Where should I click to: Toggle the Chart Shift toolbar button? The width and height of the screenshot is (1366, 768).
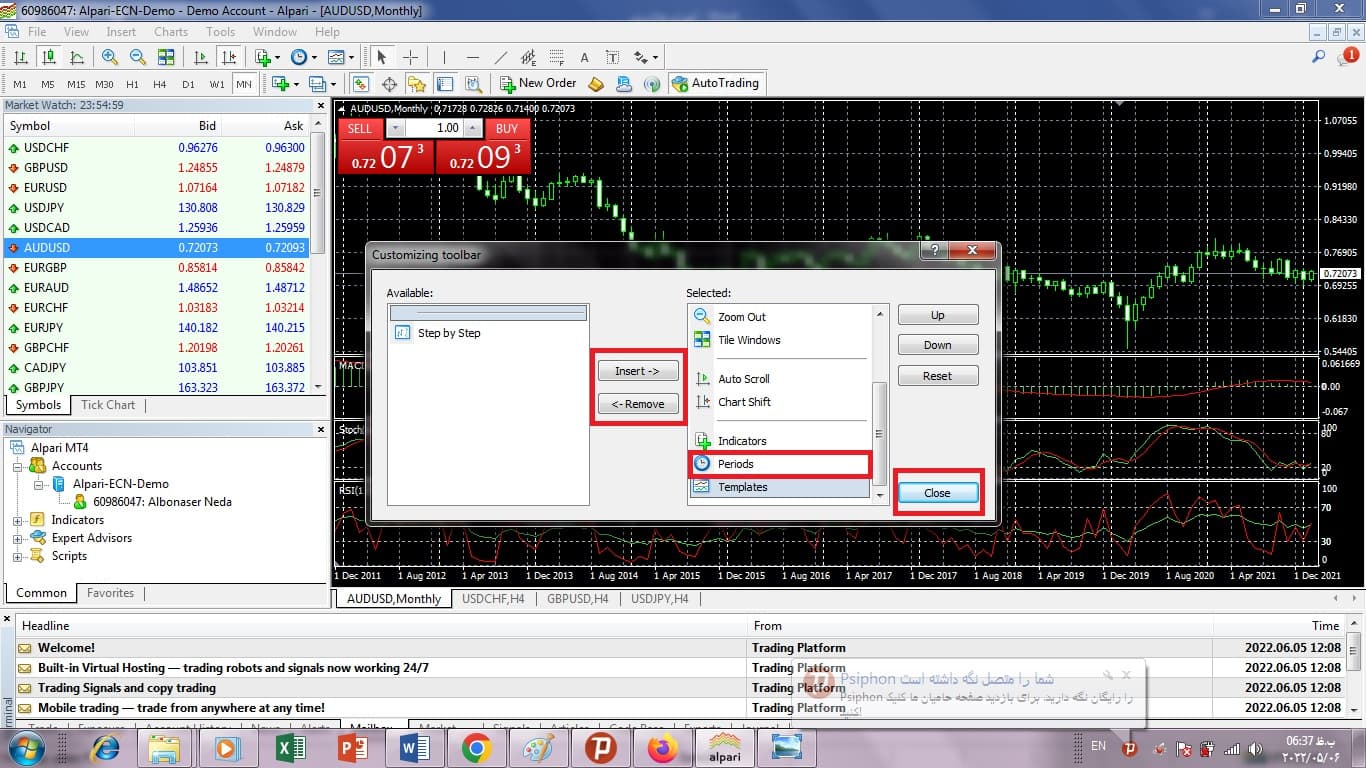tap(229, 57)
